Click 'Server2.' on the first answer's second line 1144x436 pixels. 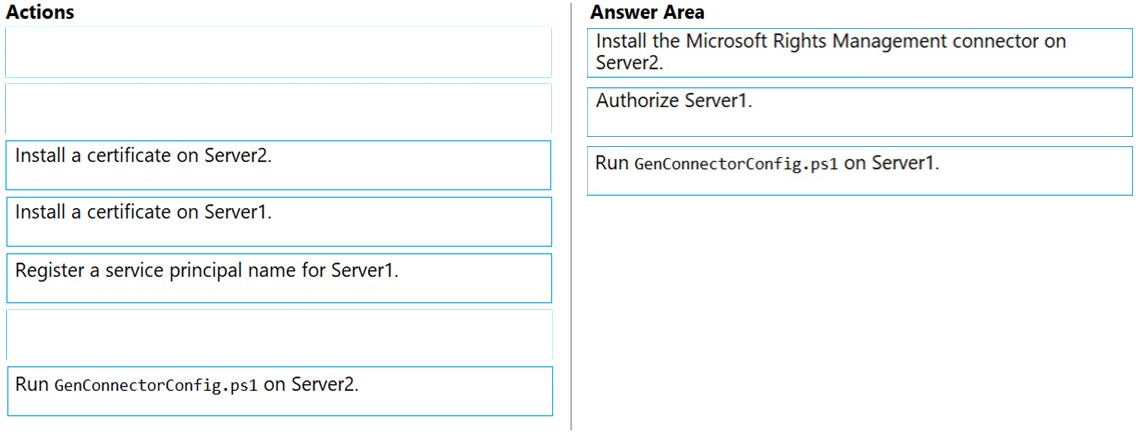[628, 62]
